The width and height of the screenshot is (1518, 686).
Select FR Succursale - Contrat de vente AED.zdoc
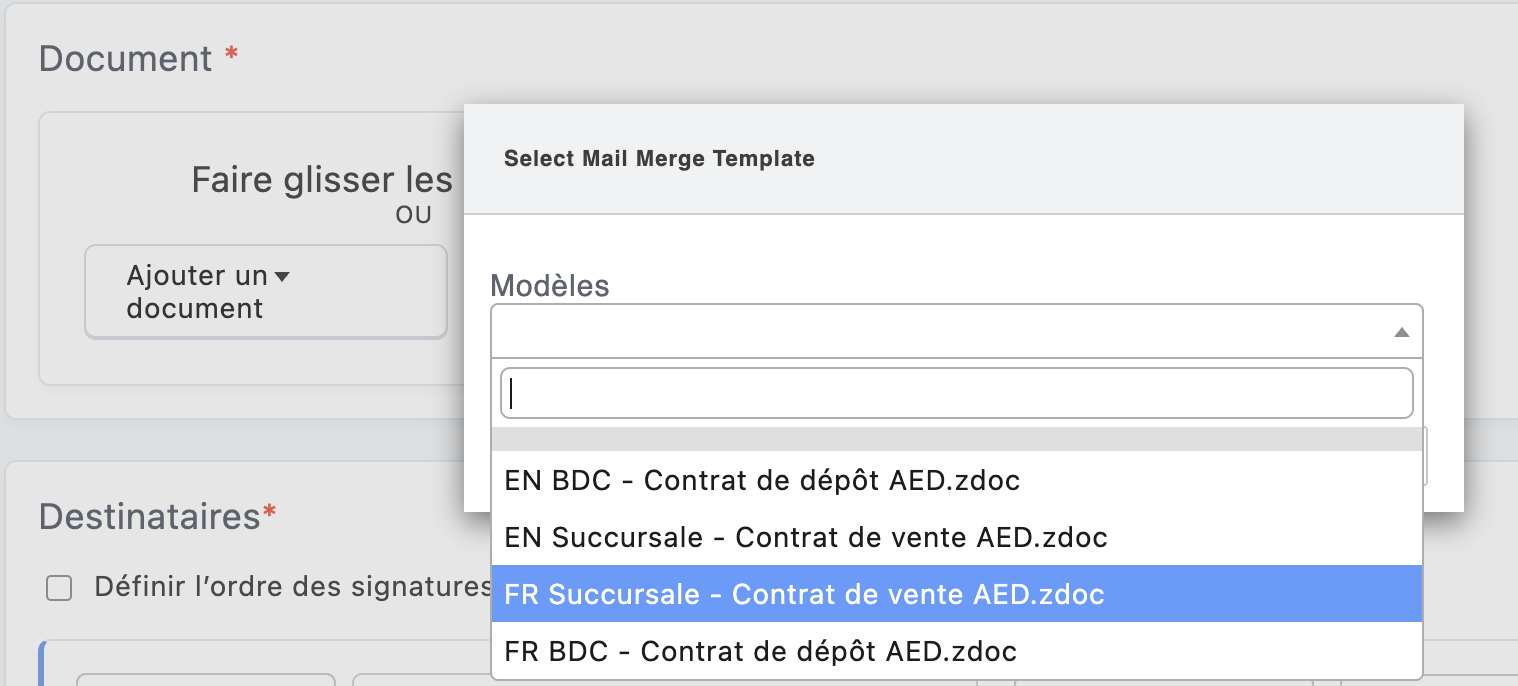coord(804,594)
